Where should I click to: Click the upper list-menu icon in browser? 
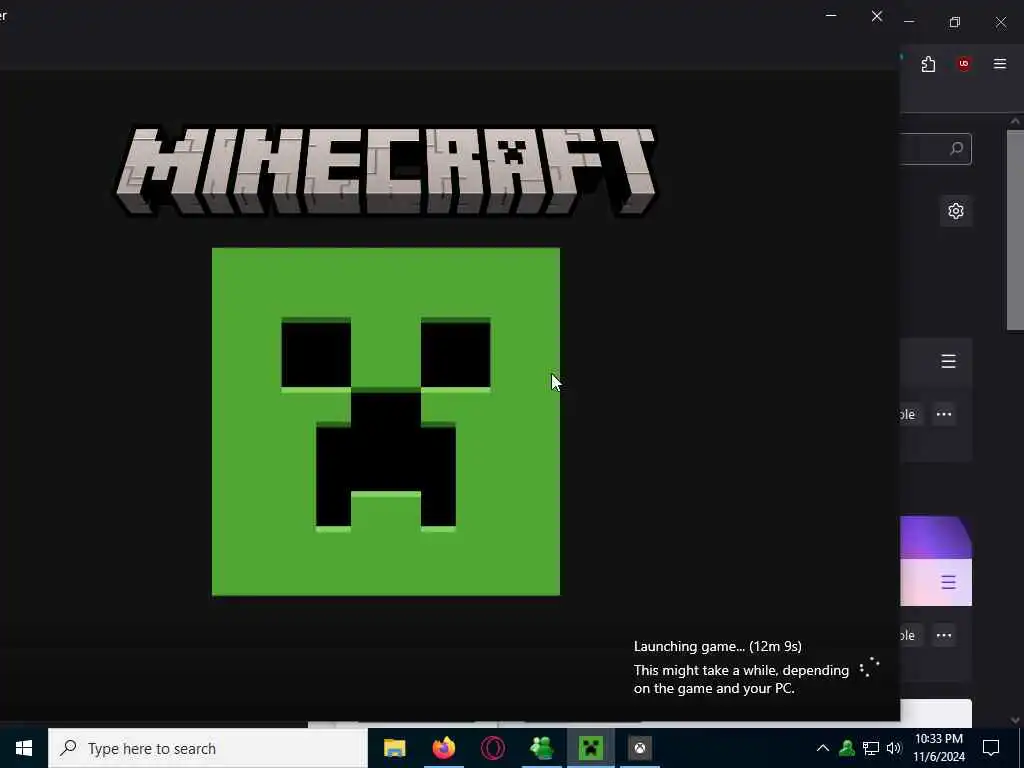coord(948,361)
